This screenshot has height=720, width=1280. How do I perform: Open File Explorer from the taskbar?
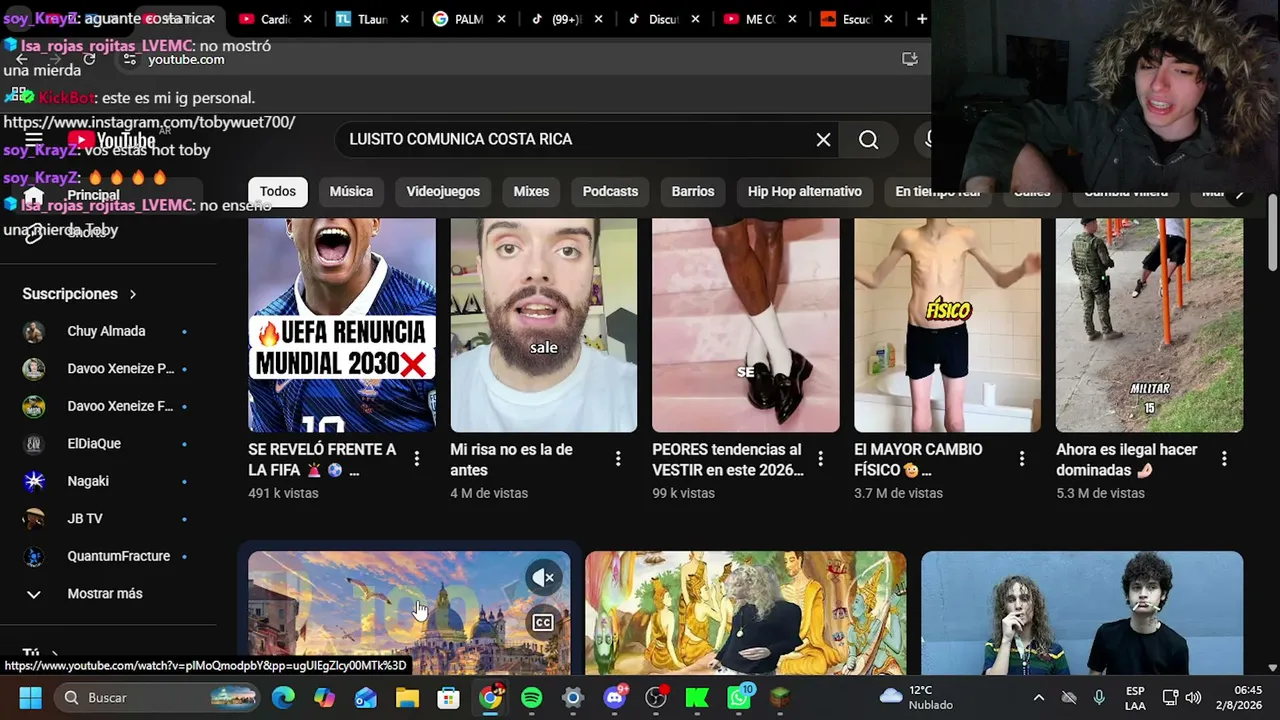point(407,698)
